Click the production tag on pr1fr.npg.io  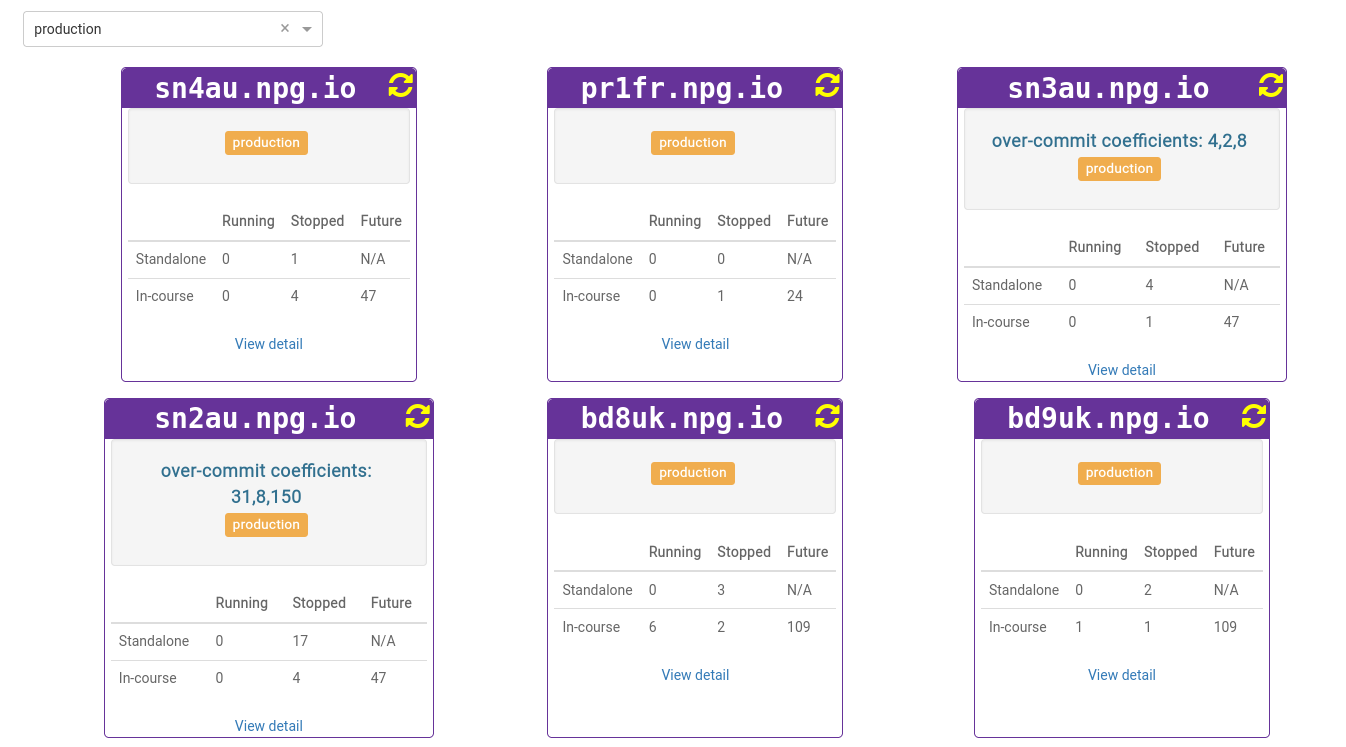coord(693,143)
